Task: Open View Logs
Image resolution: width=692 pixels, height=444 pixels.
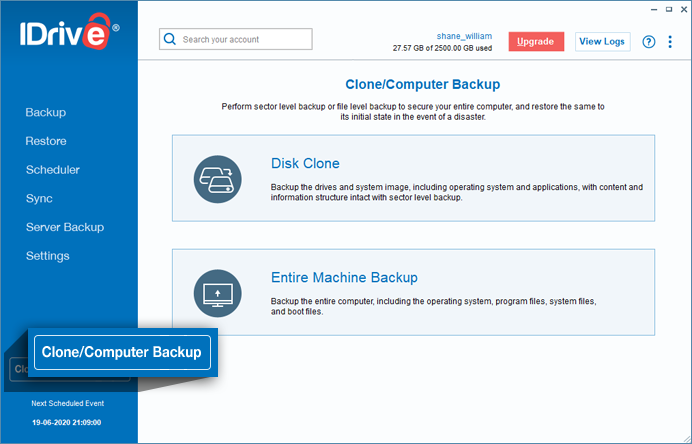Action: coord(602,41)
